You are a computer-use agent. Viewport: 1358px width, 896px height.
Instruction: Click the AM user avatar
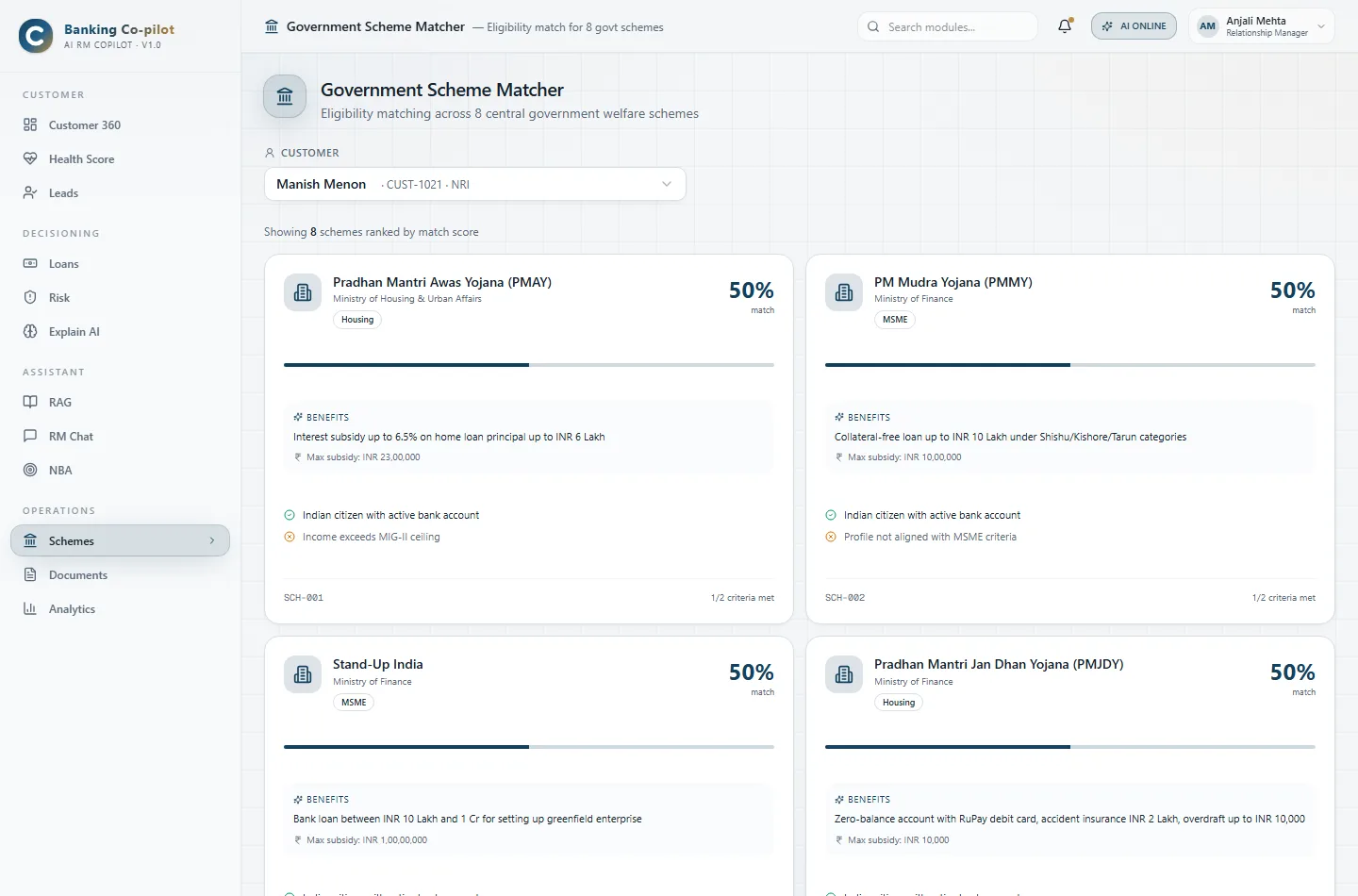pyautogui.click(x=1208, y=26)
